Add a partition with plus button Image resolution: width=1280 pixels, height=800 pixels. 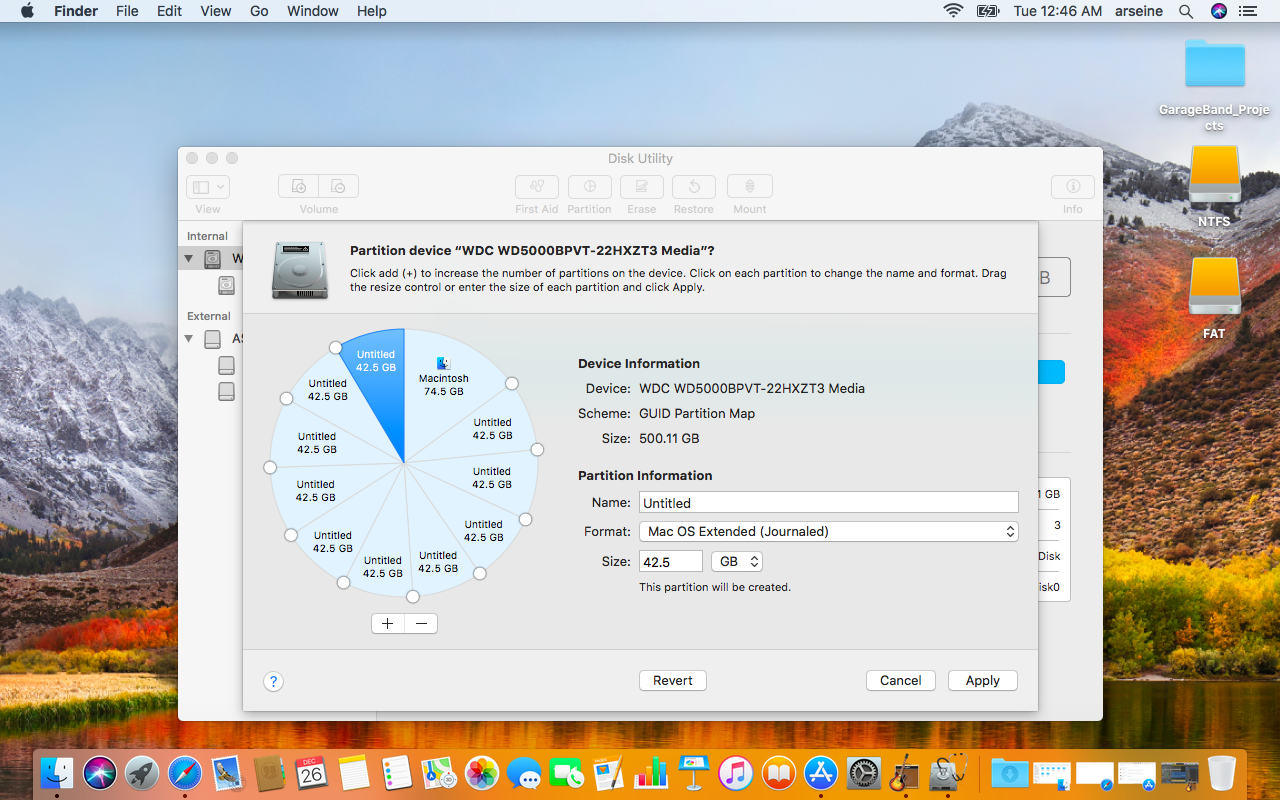point(388,624)
